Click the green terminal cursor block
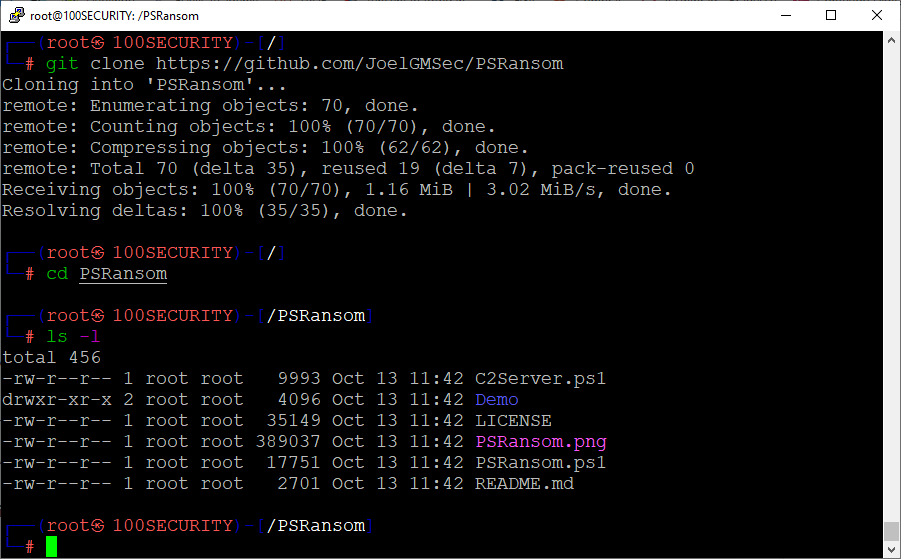901x559 pixels. point(52,546)
